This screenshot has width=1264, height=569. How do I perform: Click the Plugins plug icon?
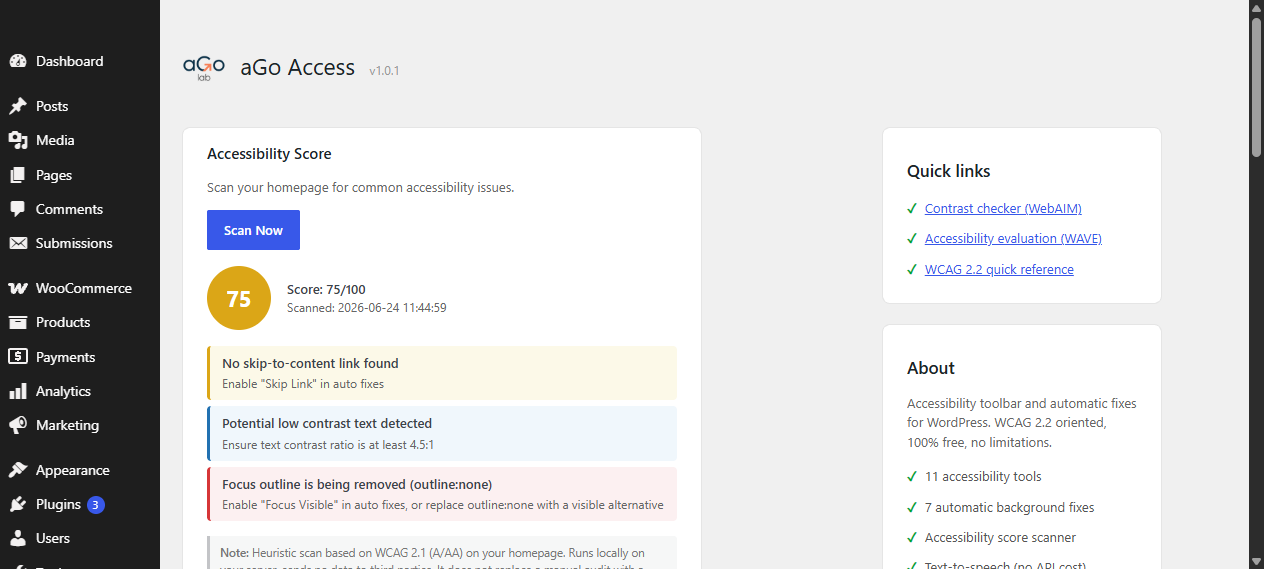point(18,504)
